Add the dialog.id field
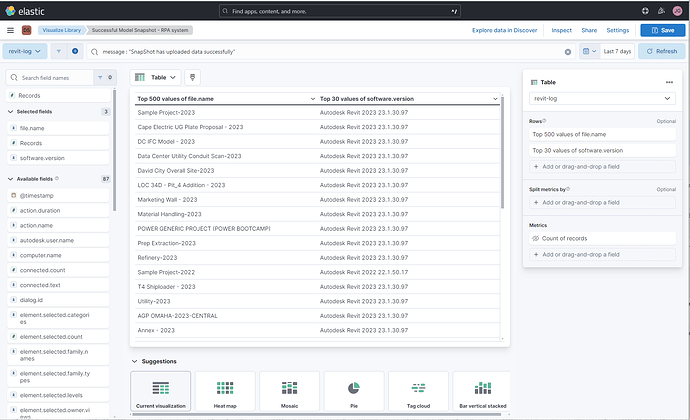The height and width of the screenshot is (420, 690). 58,300
